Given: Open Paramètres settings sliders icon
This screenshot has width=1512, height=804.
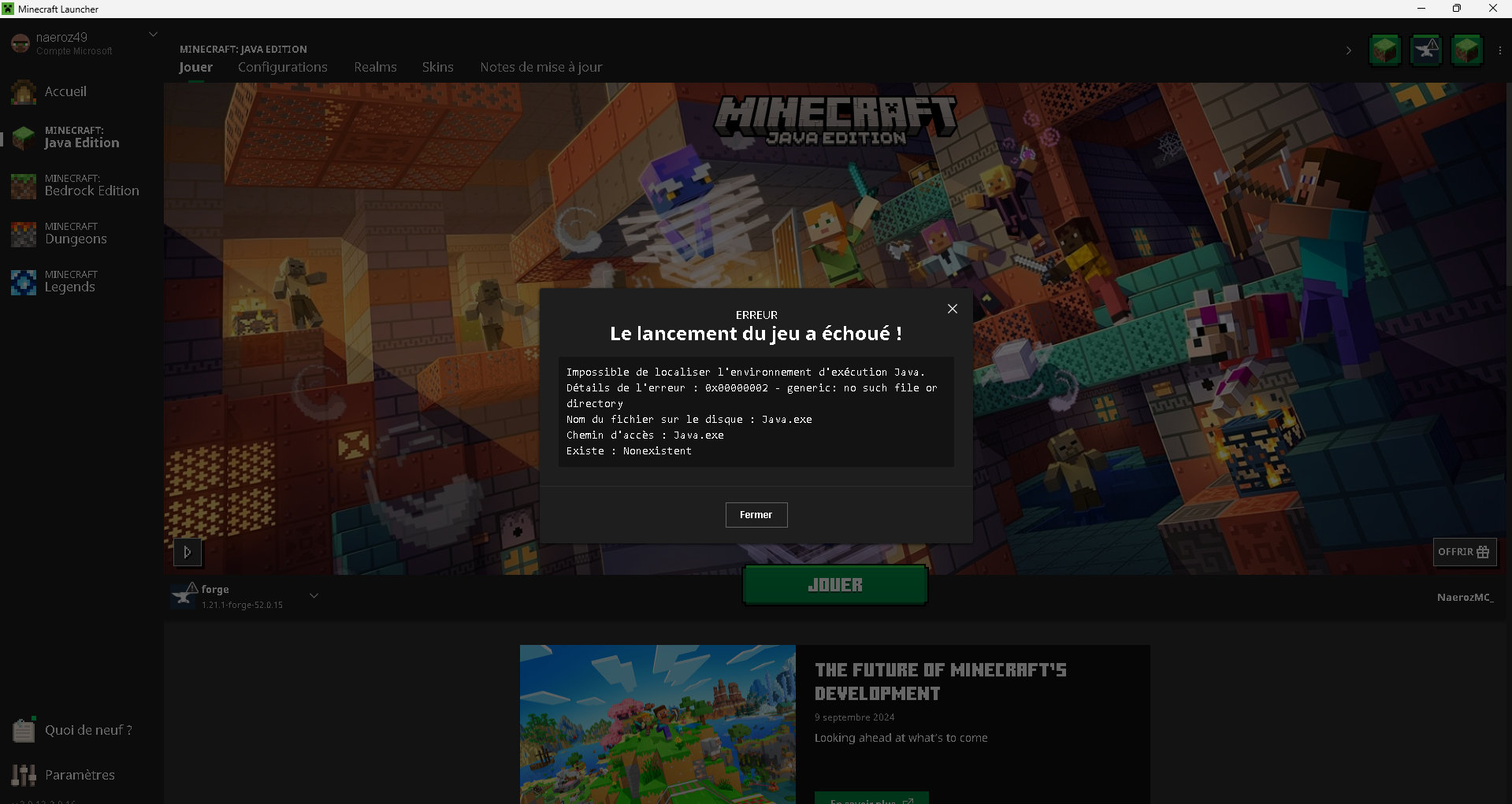Looking at the screenshot, I should [24, 775].
